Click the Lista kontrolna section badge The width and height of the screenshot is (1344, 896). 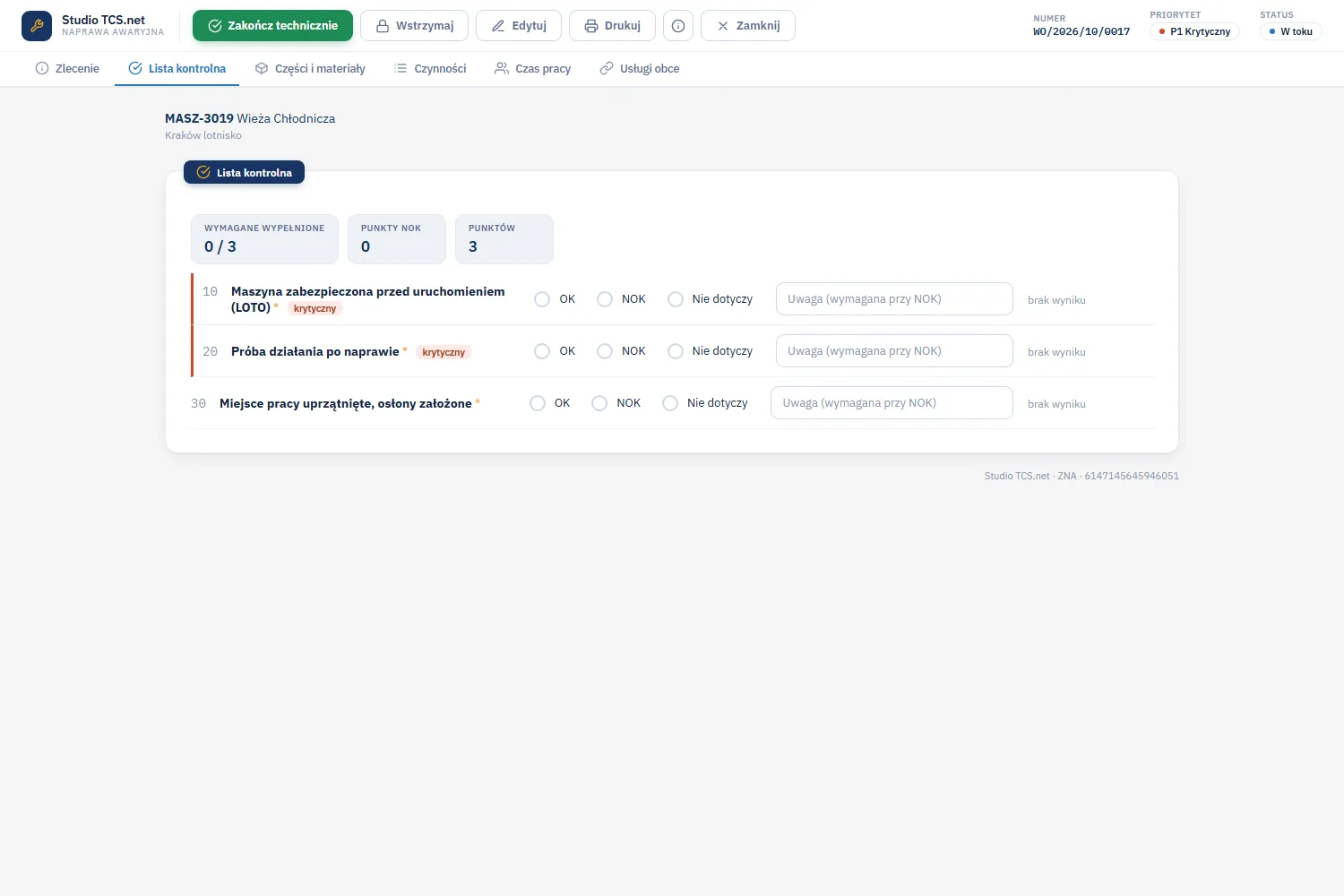point(244,172)
